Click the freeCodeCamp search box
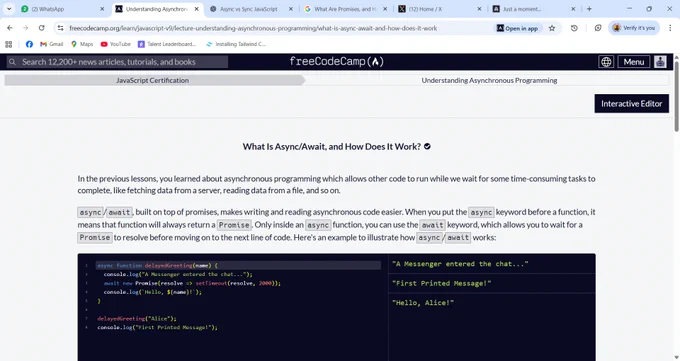This screenshot has width=680, height=361. click(x=117, y=62)
